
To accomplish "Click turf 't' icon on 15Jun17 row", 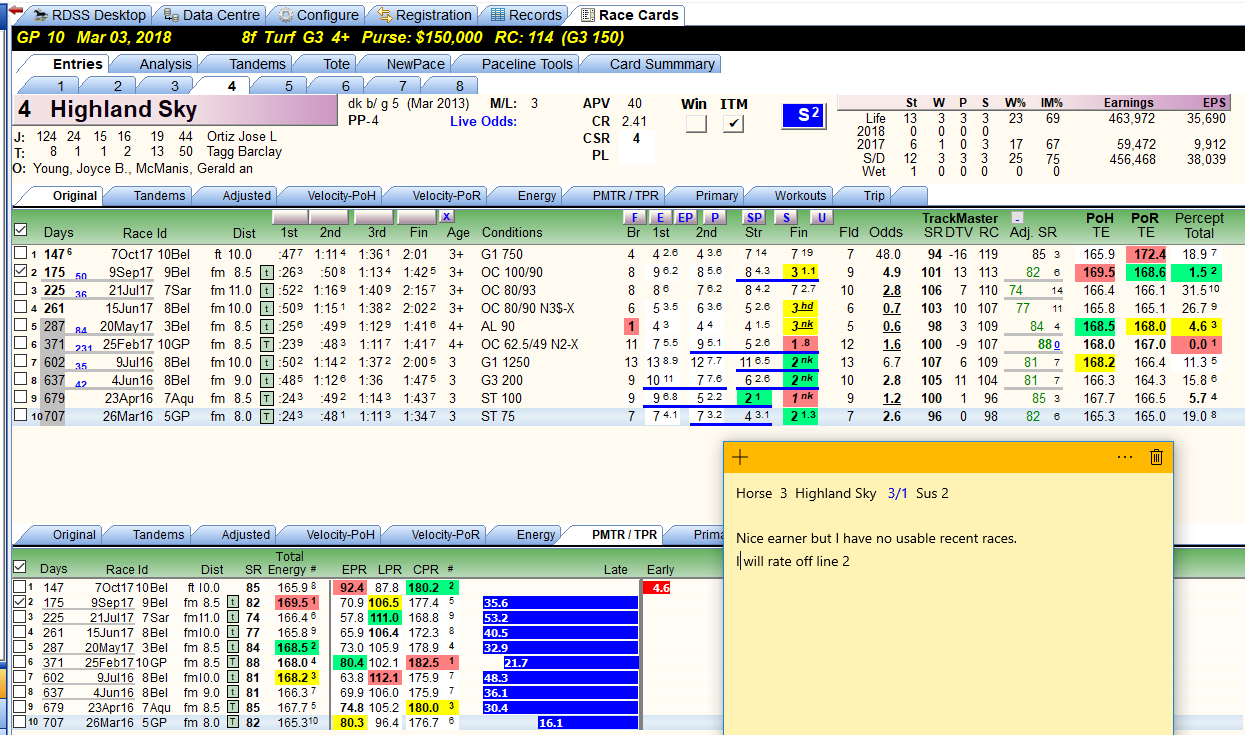I will click(267, 307).
